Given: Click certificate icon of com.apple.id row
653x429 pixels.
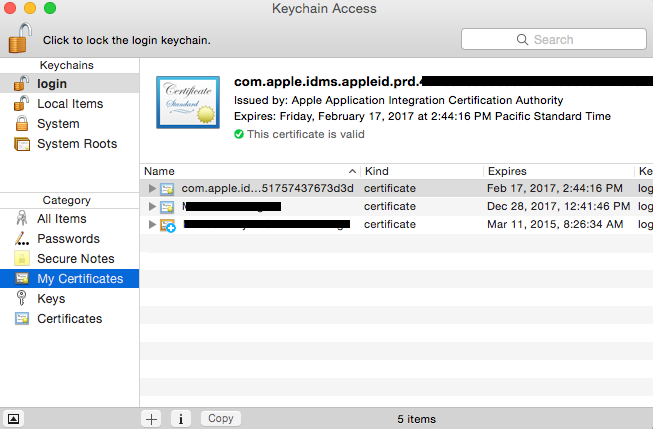Looking at the screenshot, I should click(x=167, y=189).
